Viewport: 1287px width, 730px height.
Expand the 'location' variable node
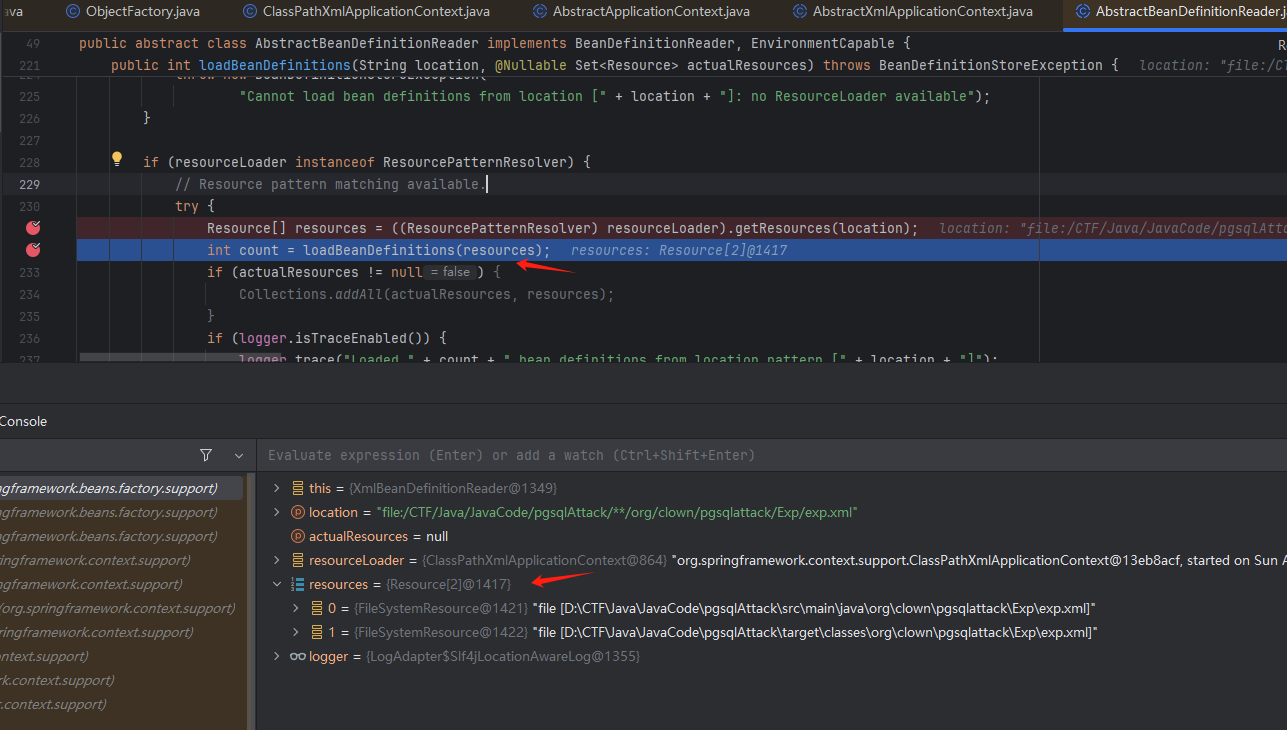277,512
